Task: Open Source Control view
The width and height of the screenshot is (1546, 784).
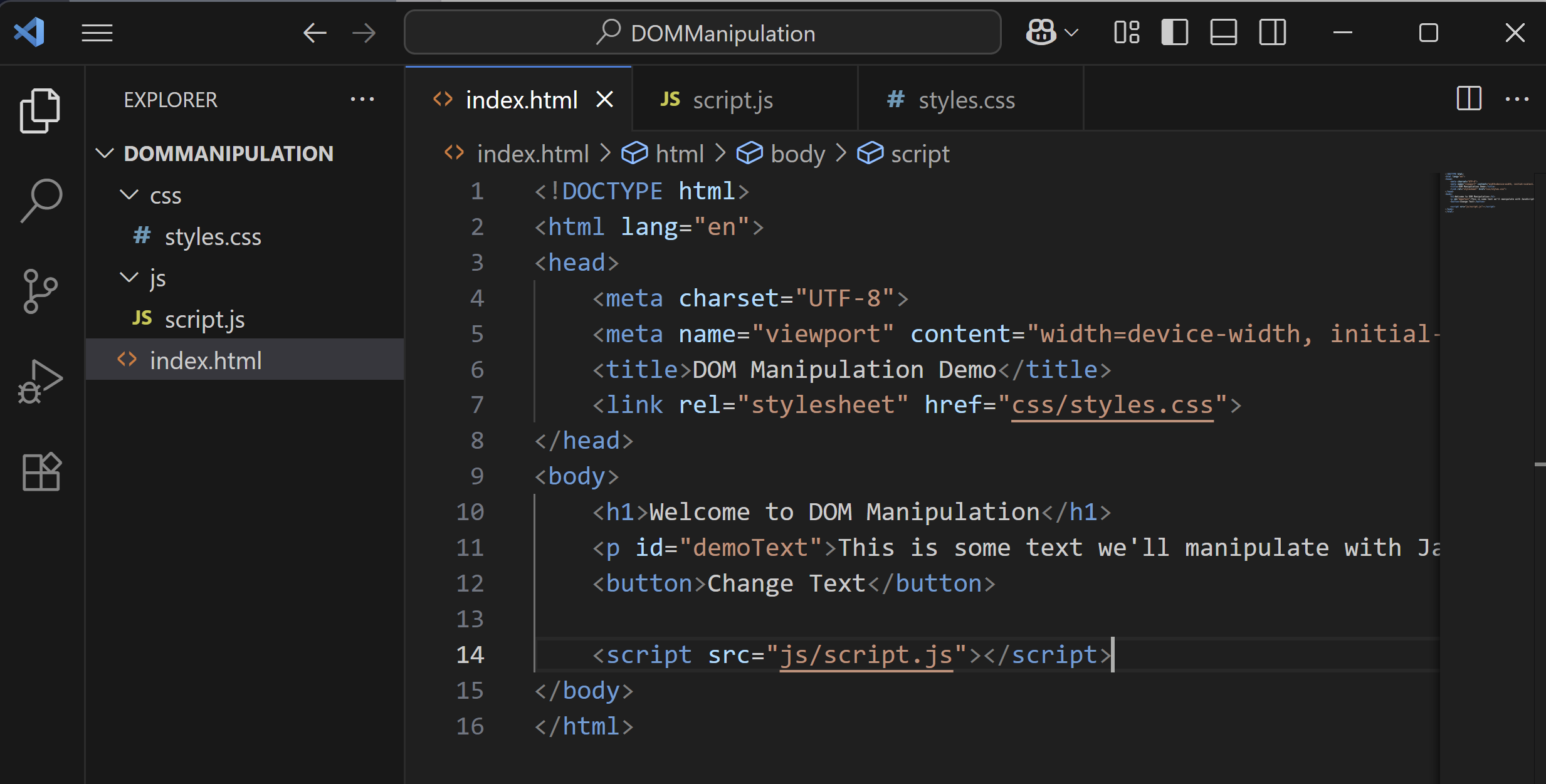Action: 39,291
